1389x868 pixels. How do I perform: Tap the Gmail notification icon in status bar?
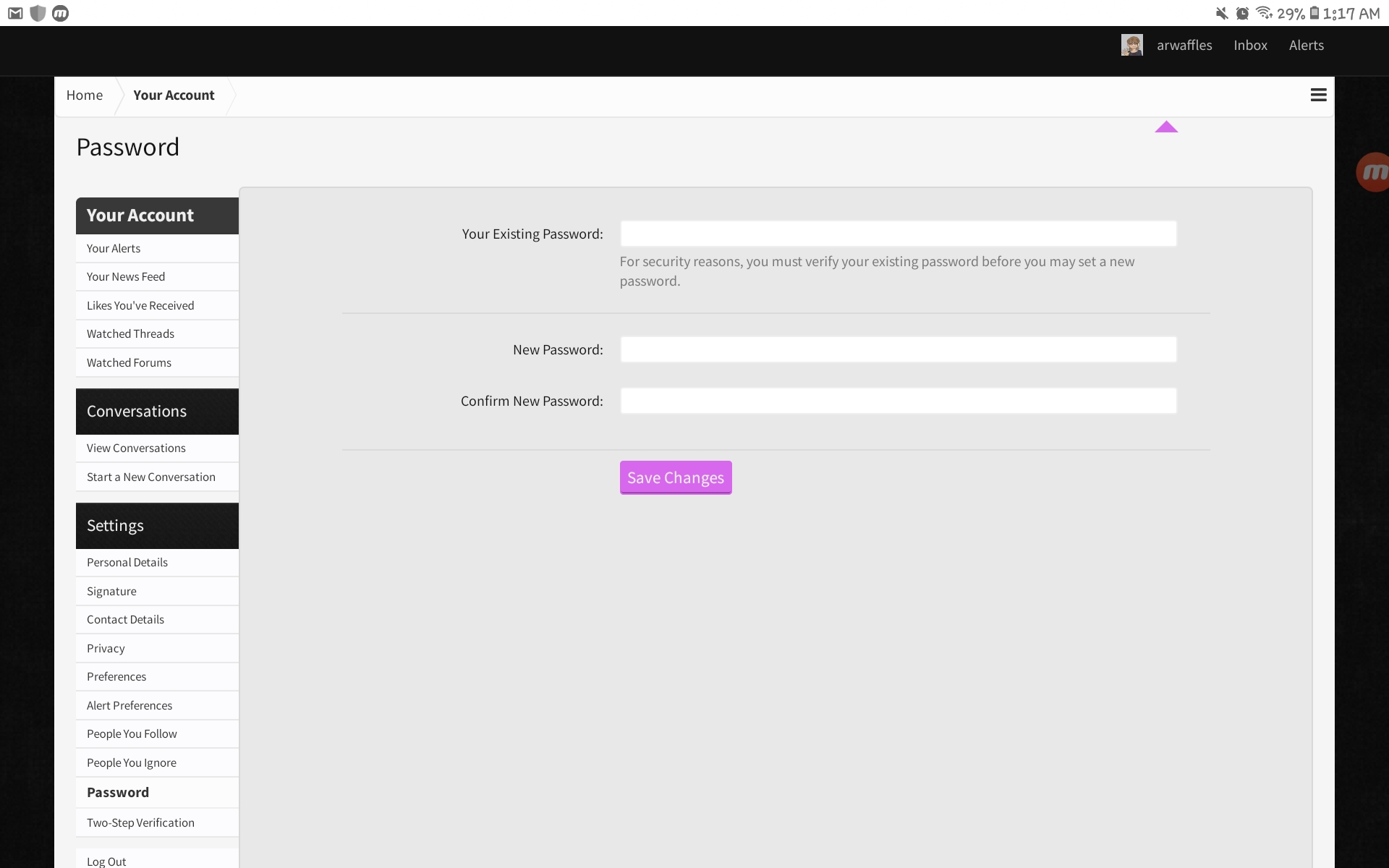(x=15, y=13)
